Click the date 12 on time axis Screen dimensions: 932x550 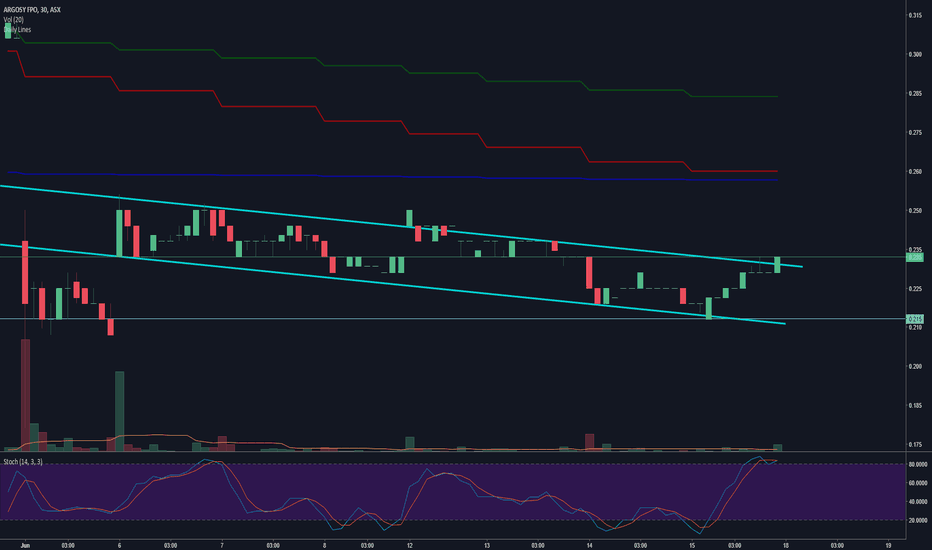pos(410,545)
